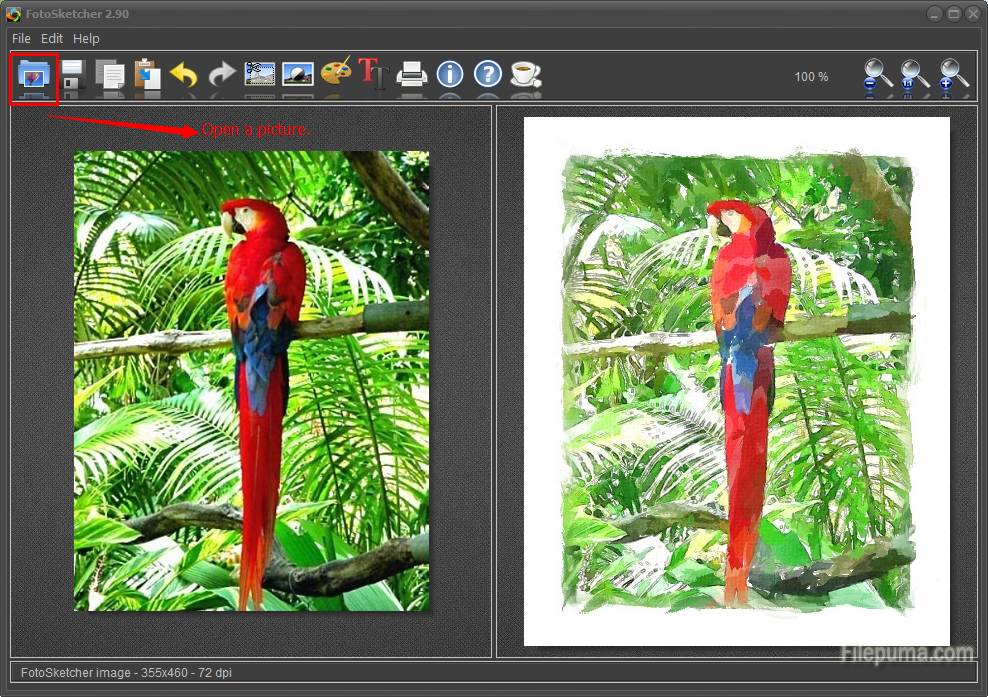
Task: Open the edit source image icon
Action: [298, 74]
